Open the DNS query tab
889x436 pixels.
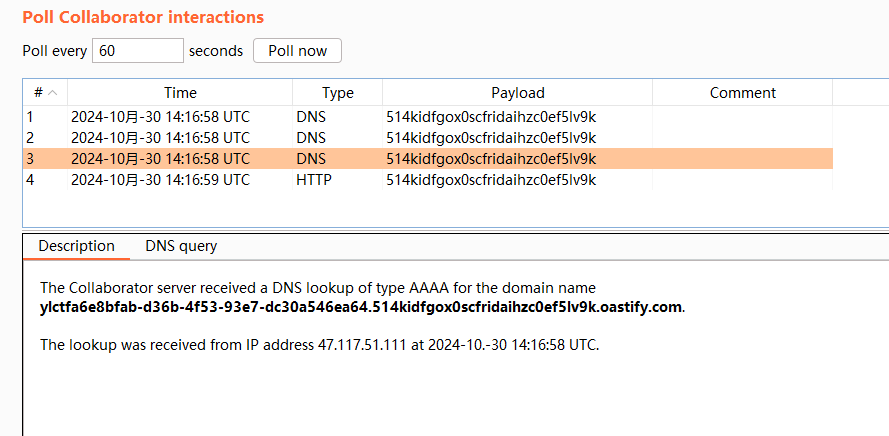pyautogui.click(x=181, y=246)
